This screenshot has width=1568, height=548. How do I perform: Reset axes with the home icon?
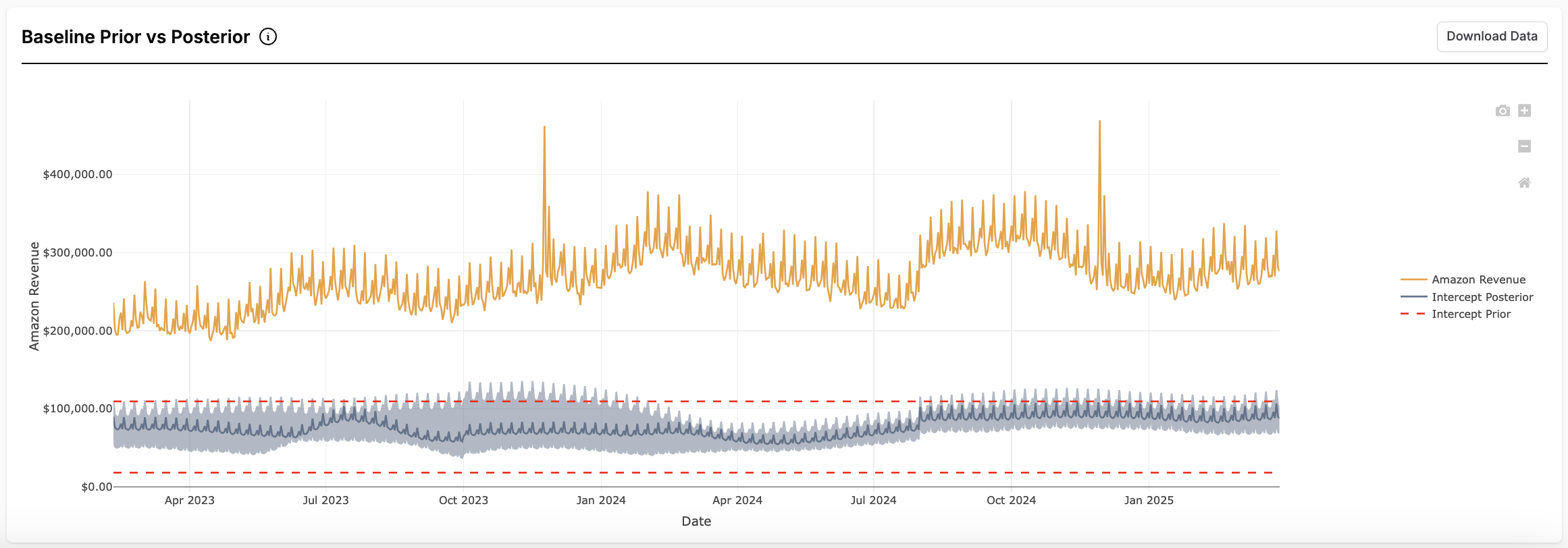pos(1524,183)
